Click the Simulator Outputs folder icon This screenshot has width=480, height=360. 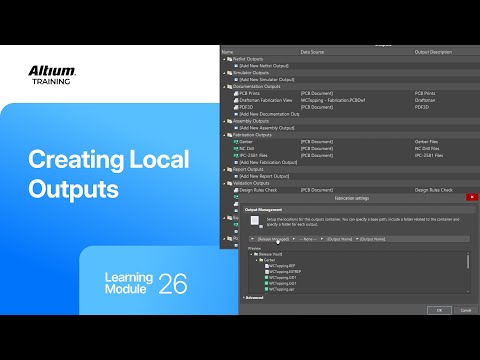(x=229, y=73)
